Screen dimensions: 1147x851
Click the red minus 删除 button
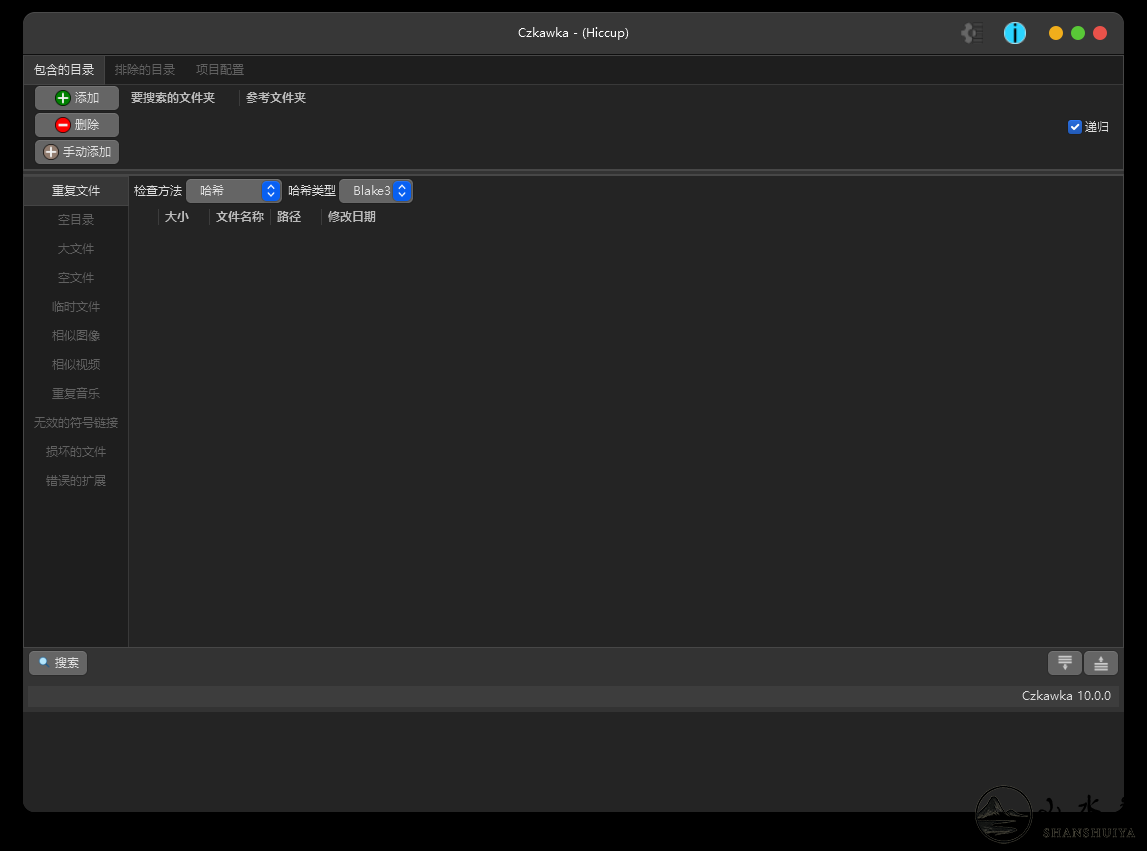[77, 125]
